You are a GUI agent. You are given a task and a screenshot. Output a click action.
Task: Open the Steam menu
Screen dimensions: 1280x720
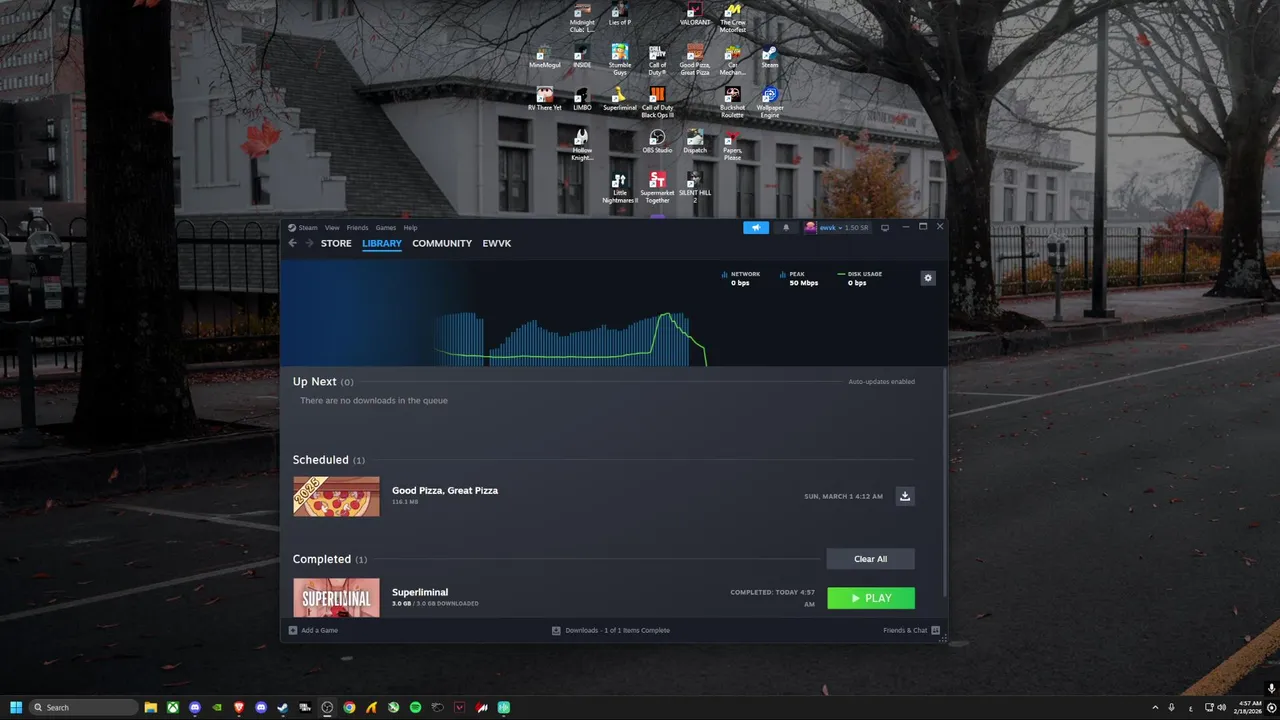pyautogui.click(x=303, y=228)
